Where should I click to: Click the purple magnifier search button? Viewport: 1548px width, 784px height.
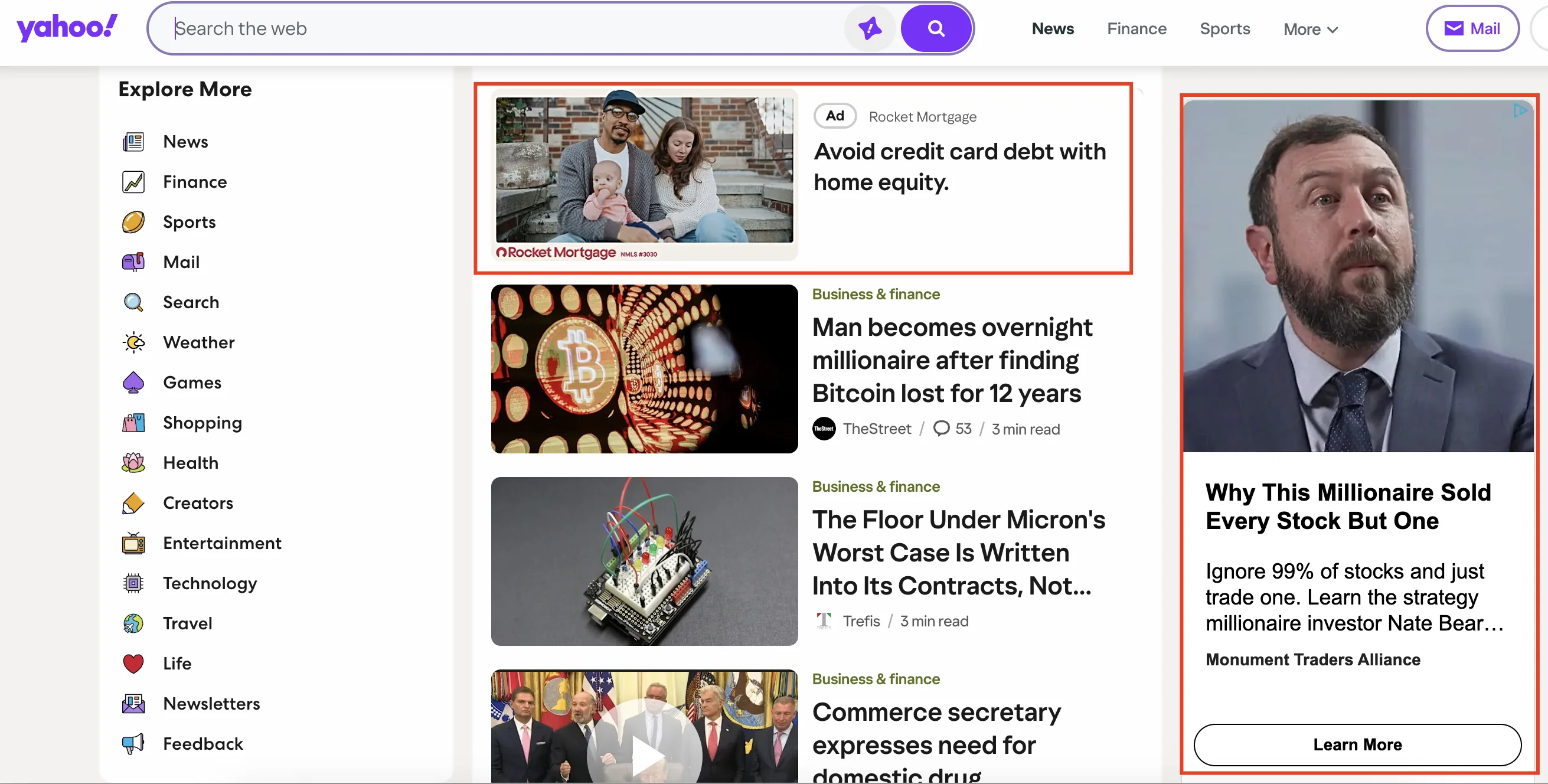(x=936, y=28)
